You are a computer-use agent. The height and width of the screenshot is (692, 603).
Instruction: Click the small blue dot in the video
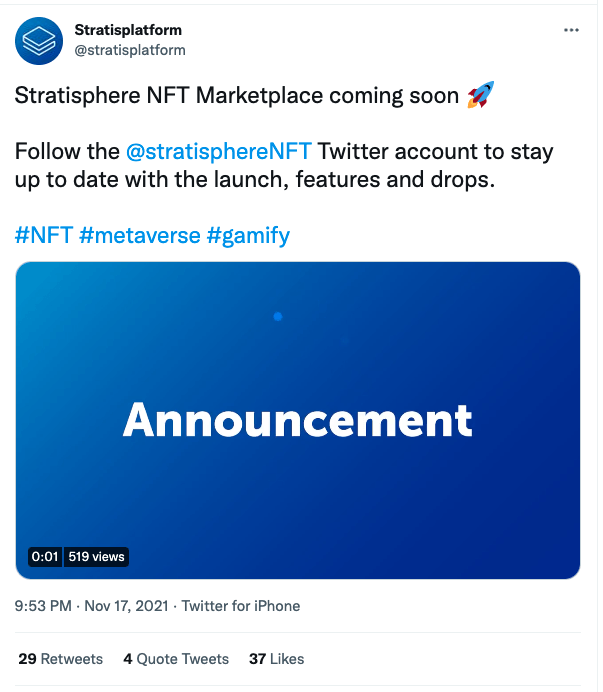(278, 317)
